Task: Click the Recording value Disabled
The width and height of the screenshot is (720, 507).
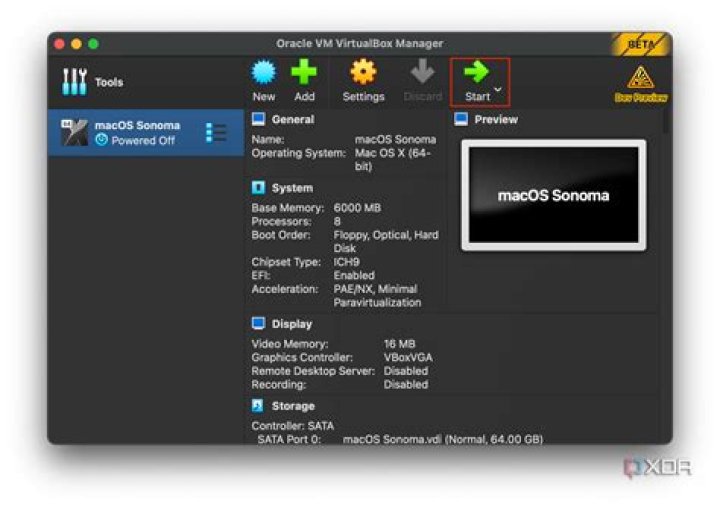Action: (x=405, y=384)
